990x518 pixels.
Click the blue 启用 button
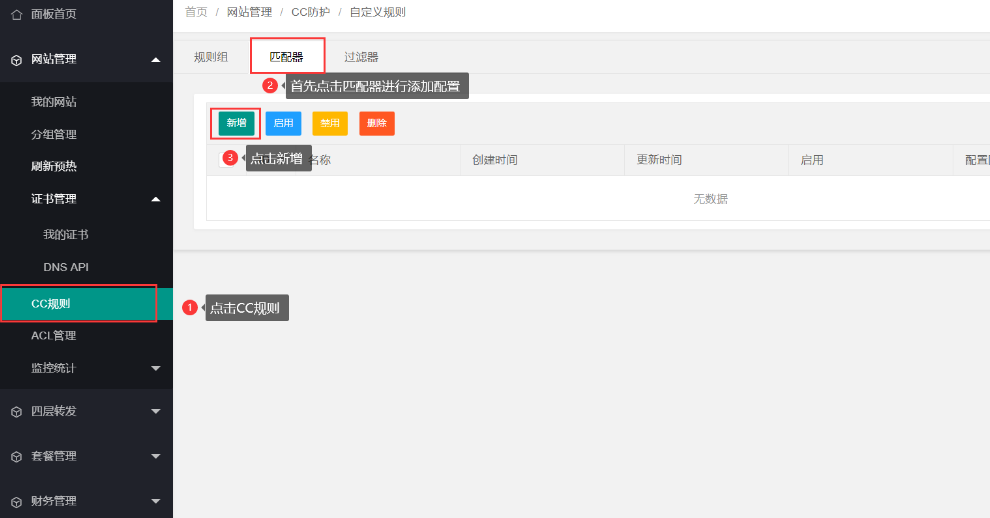point(283,123)
